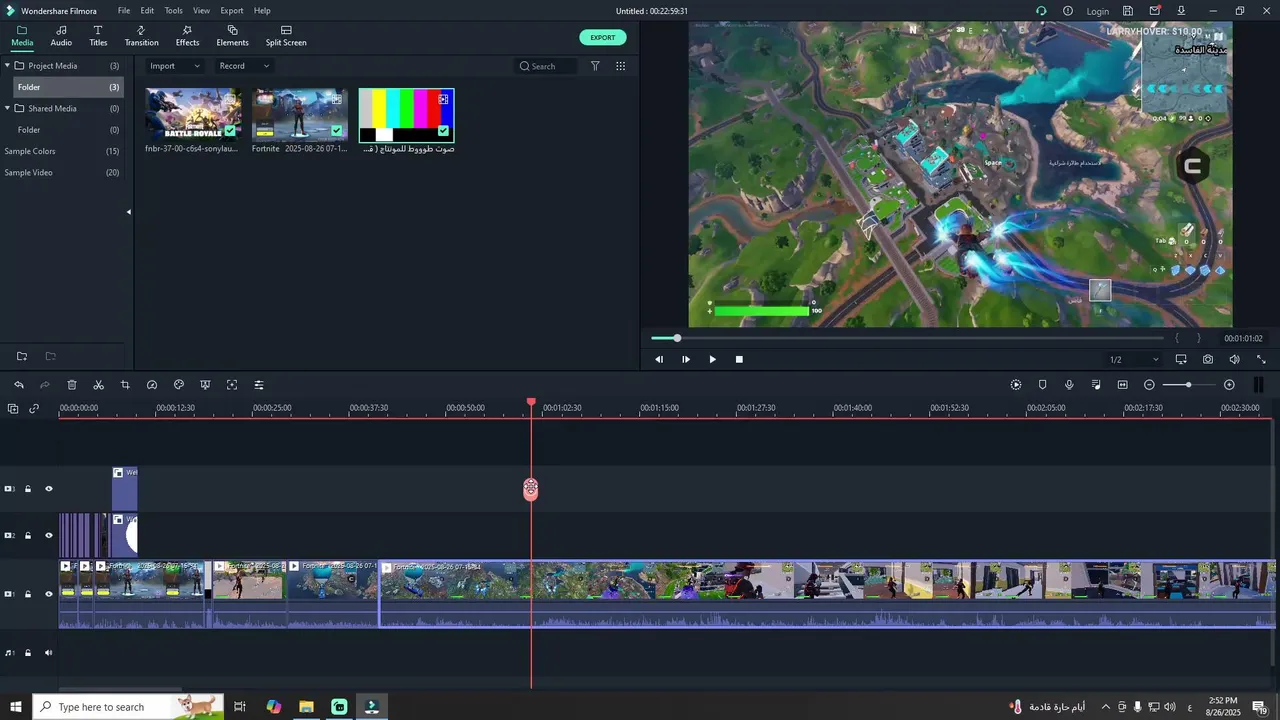1280x720 pixels.
Task: Click the media Search field
Action: coord(546,66)
